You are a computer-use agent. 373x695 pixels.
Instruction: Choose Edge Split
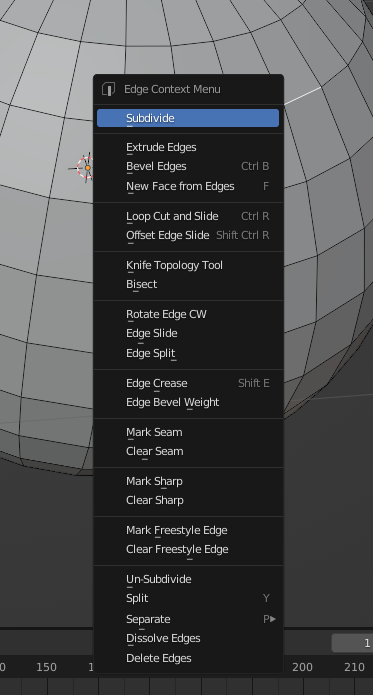(188, 353)
